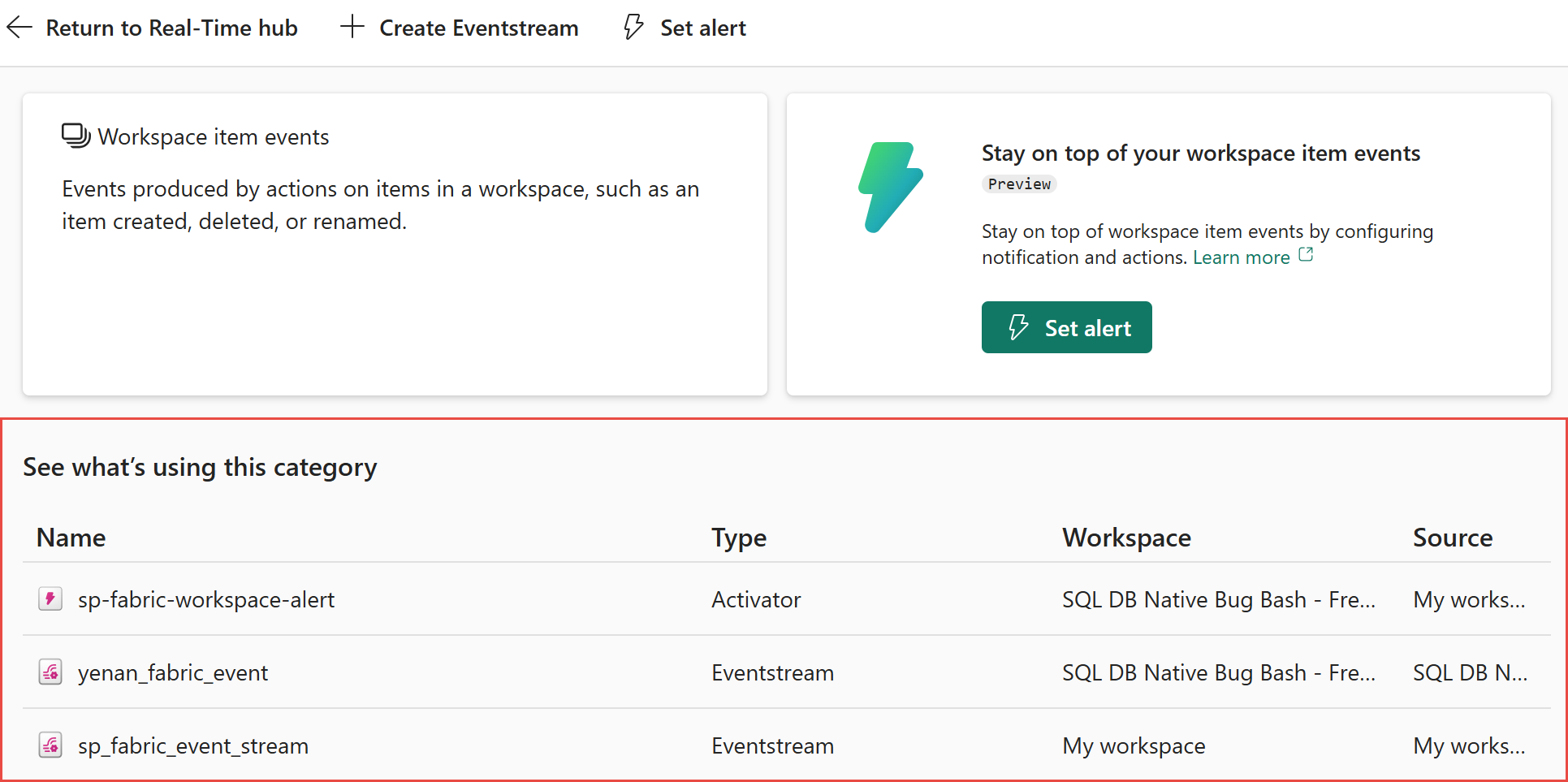The height and width of the screenshot is (782, 1568).
Task: Open the yenan_fabric_event eventstream
Action: coord(173,672)
